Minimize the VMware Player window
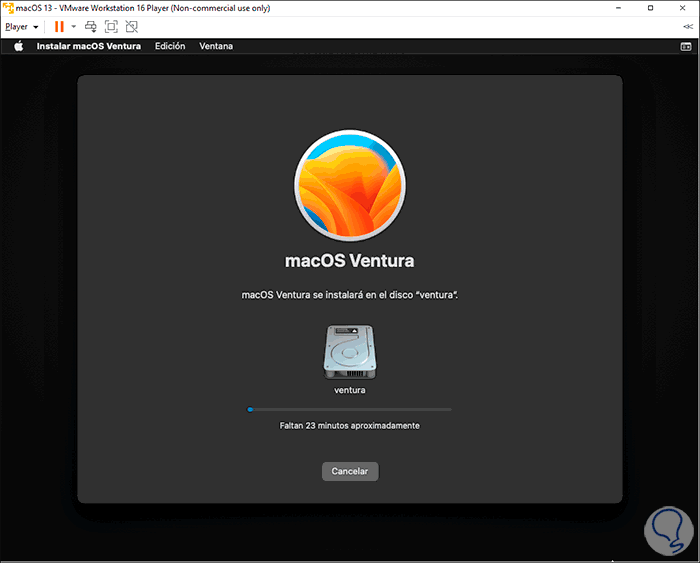The height and width of the screenshot is (563, 700). [618, 8]
